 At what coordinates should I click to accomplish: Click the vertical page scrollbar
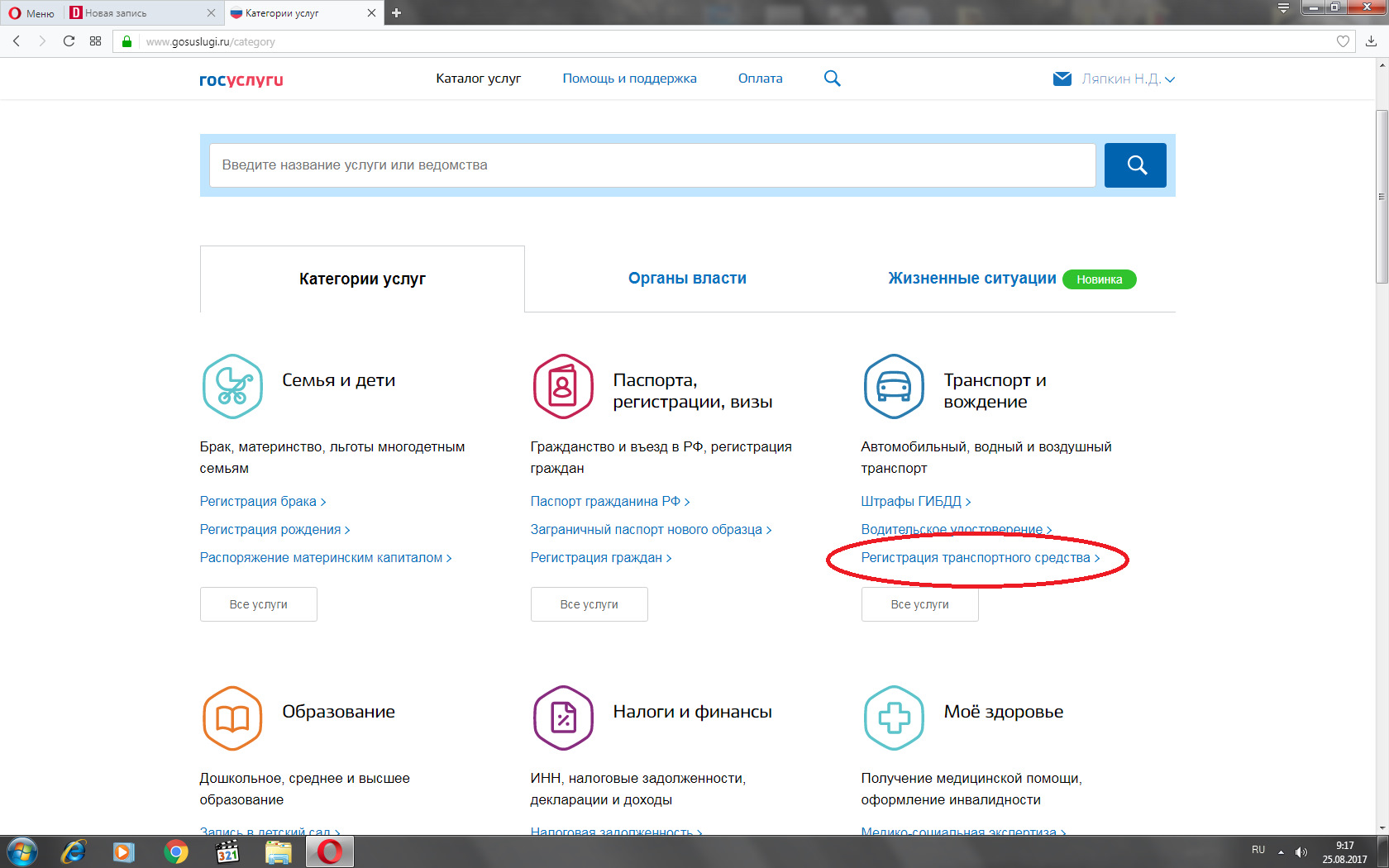click(1382, 197)
